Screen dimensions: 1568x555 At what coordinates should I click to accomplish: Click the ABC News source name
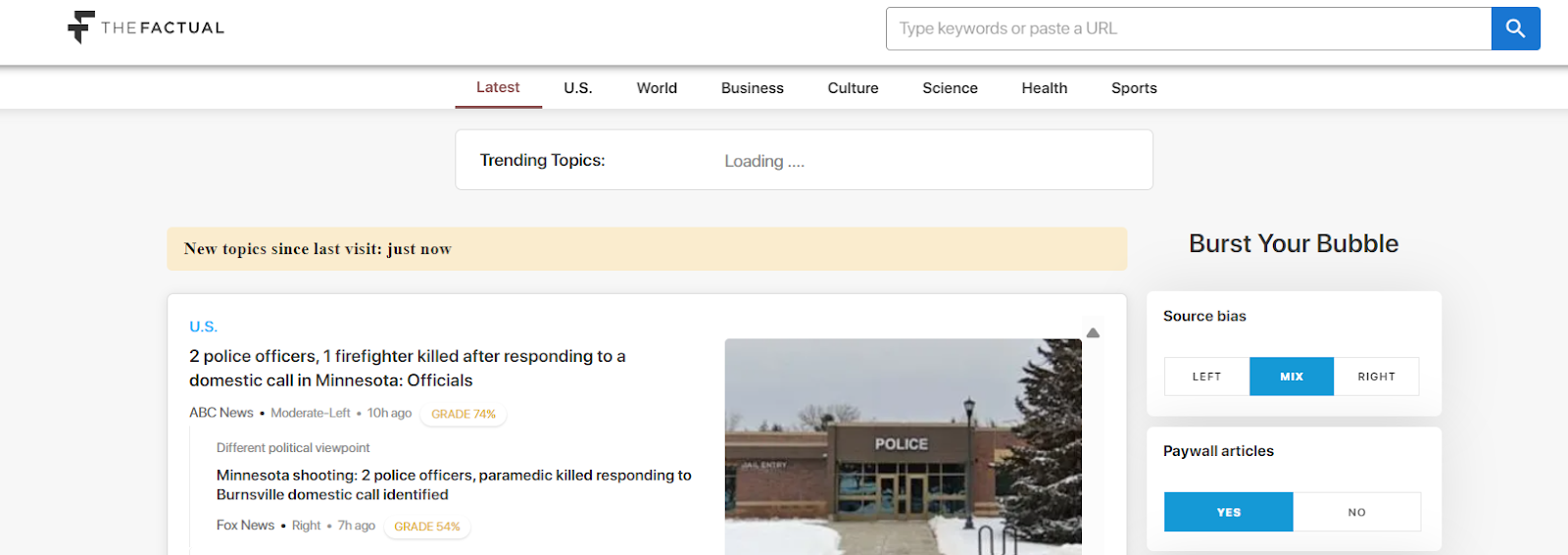pos(221,413)
